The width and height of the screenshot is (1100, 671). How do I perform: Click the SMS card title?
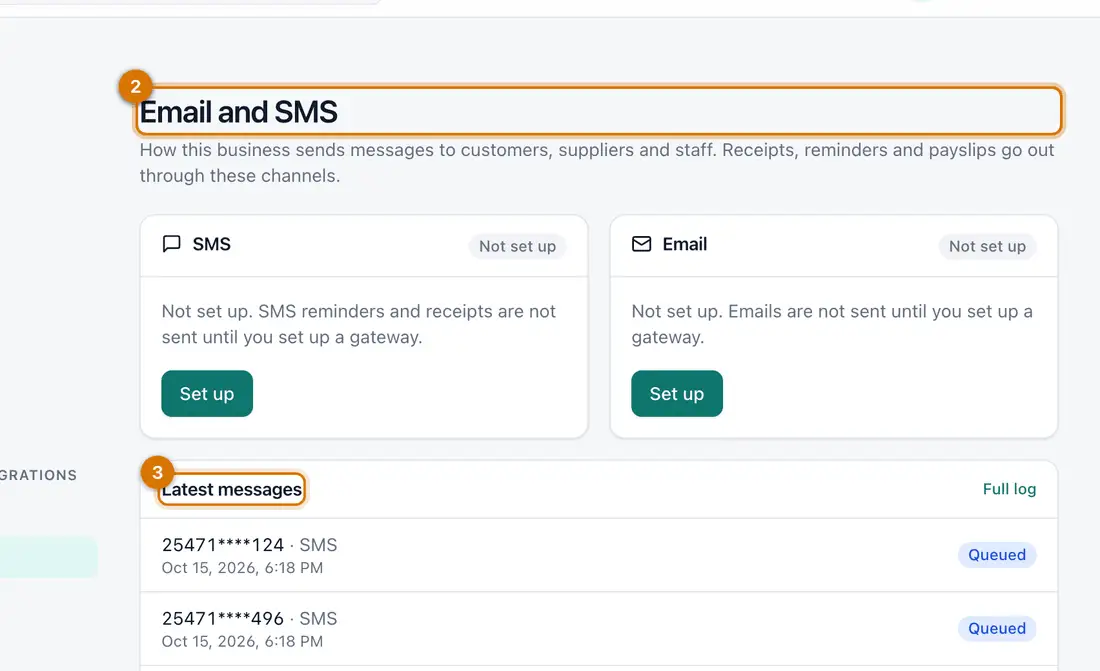(x=212, y=244)
